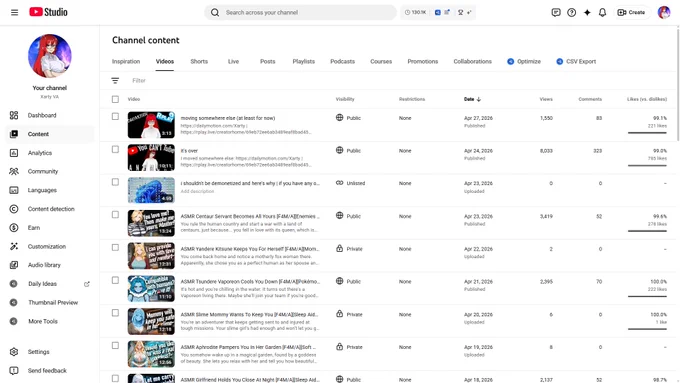This screenshot has width=680, height=383.
Task: Switch to the Playlists tab
Action: [x=304, y=62]
